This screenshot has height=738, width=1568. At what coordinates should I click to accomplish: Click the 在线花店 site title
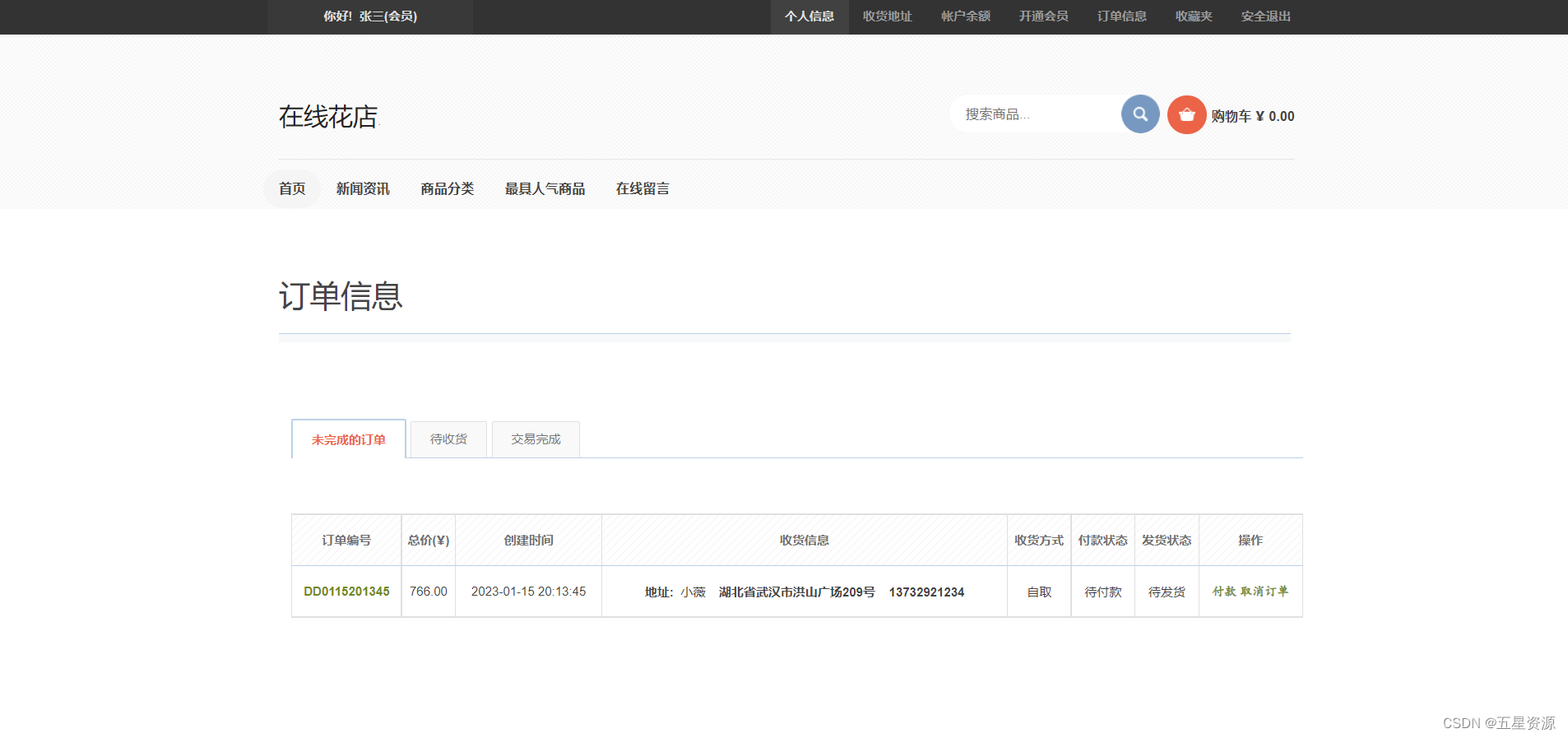pos(328,117)
